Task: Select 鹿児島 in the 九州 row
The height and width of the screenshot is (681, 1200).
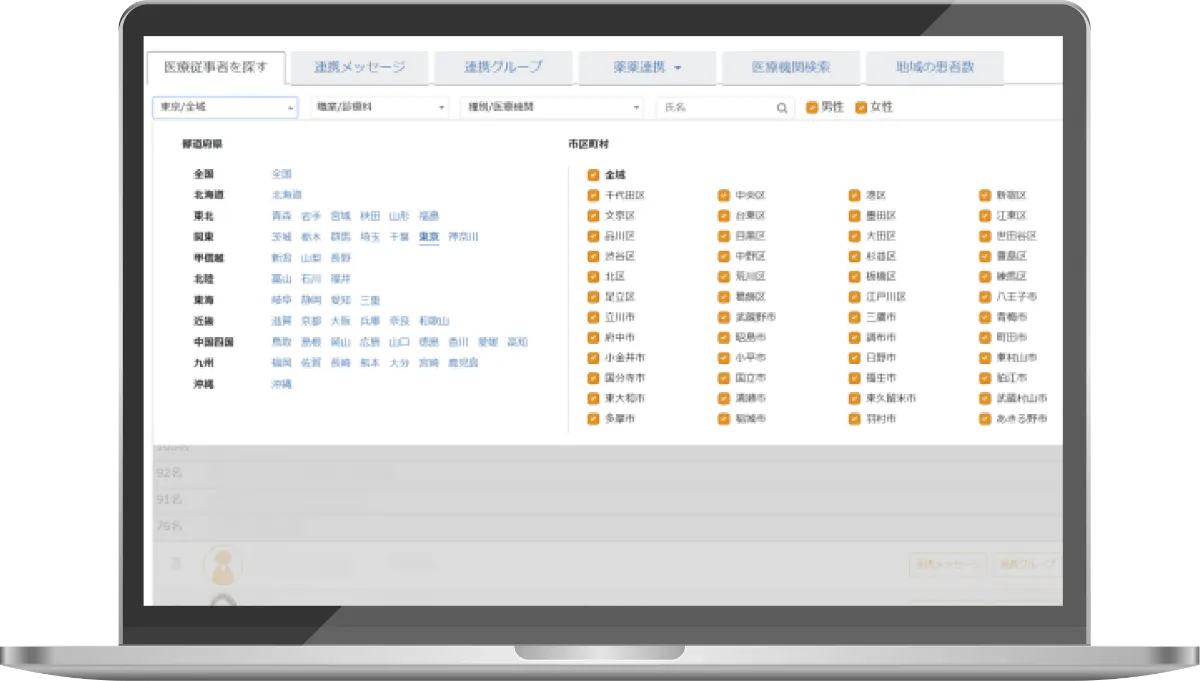Action: coord(463,363)
